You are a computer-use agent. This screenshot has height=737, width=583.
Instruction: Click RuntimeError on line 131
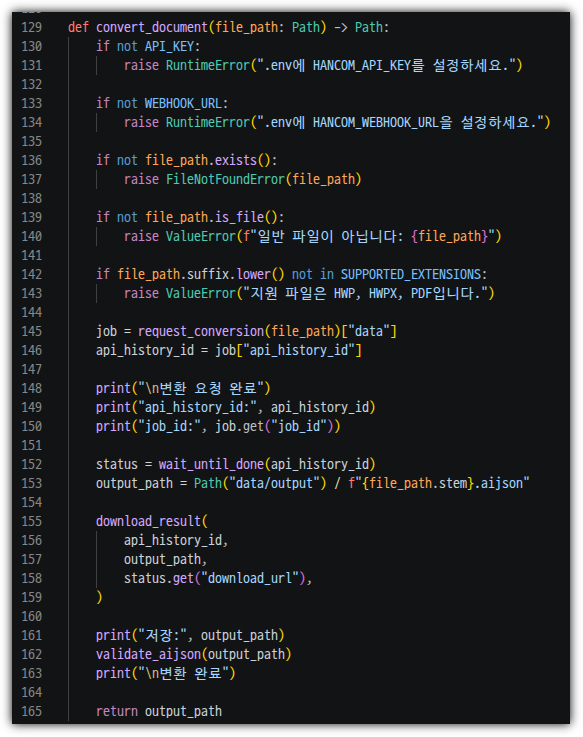(207, 65)
